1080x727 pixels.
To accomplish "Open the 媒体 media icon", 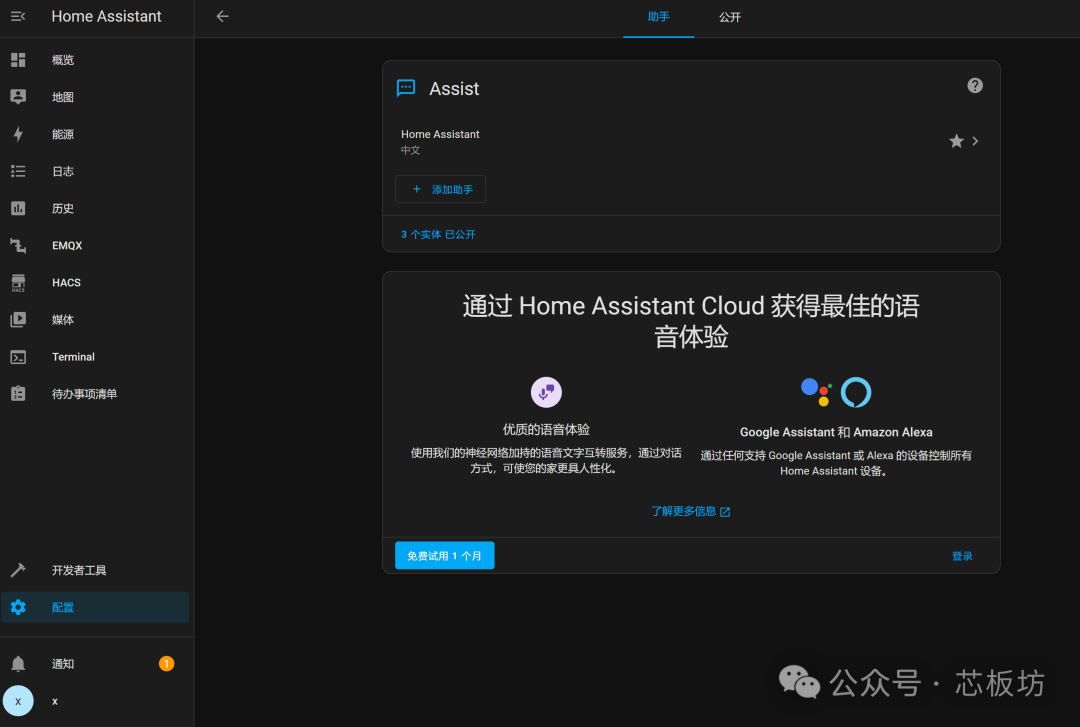I will point(18,320).
